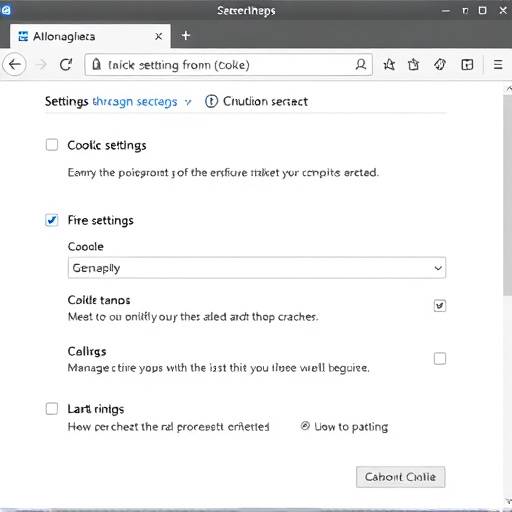This screenshot has height=512, width=512.
Task: Click the icon beside Uow to patling
Action: pyautogui.click(x=305, y=426)
